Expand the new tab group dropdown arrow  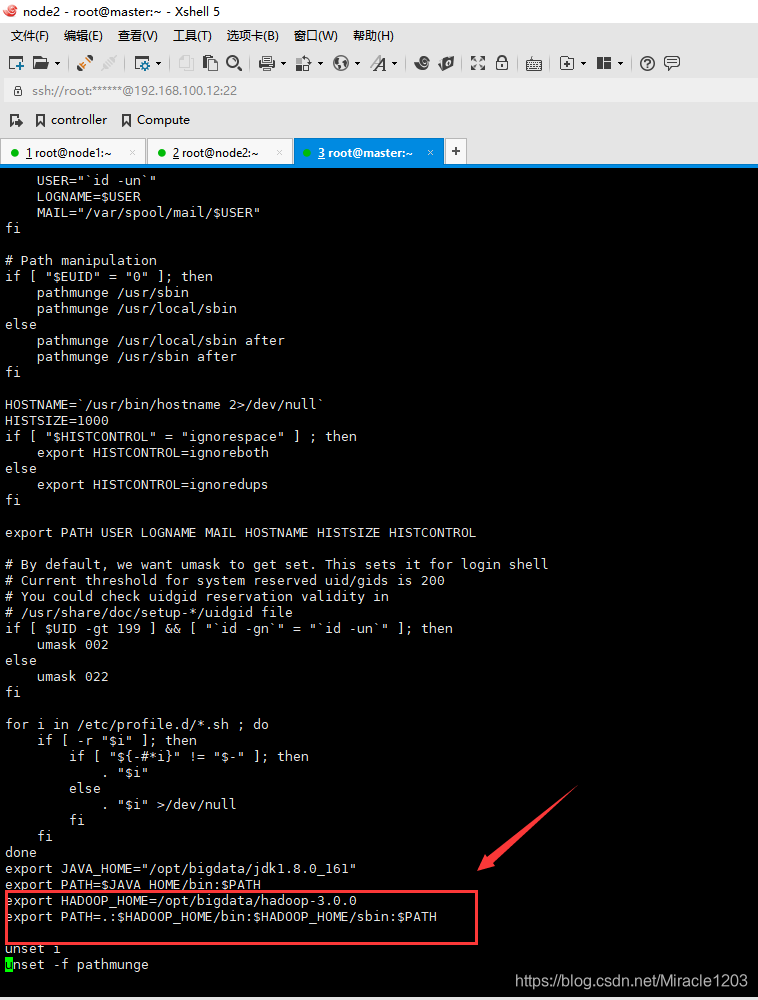(x=583, y=63)
